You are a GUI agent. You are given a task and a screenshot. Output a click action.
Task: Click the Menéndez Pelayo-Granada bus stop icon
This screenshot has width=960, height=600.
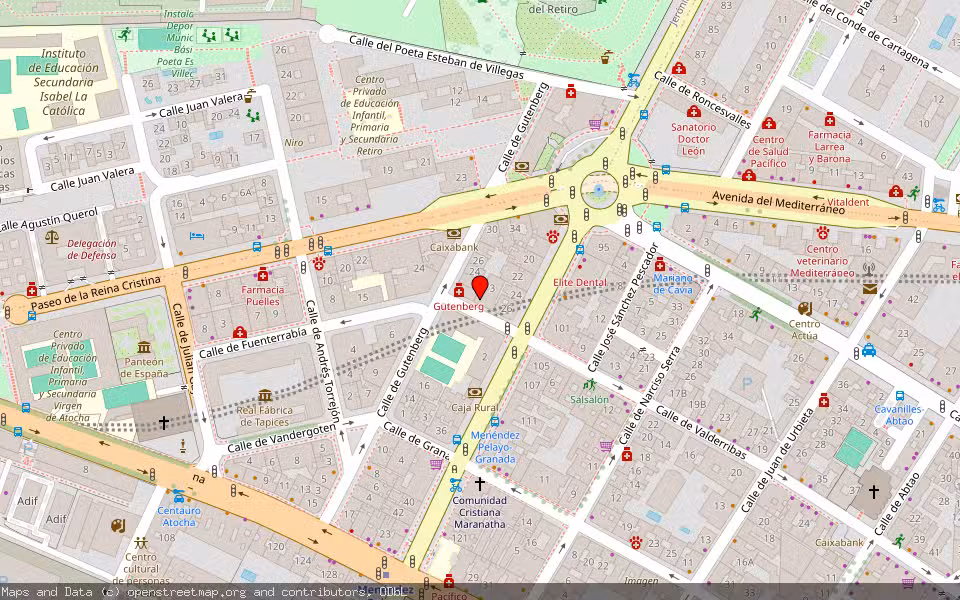495,422
